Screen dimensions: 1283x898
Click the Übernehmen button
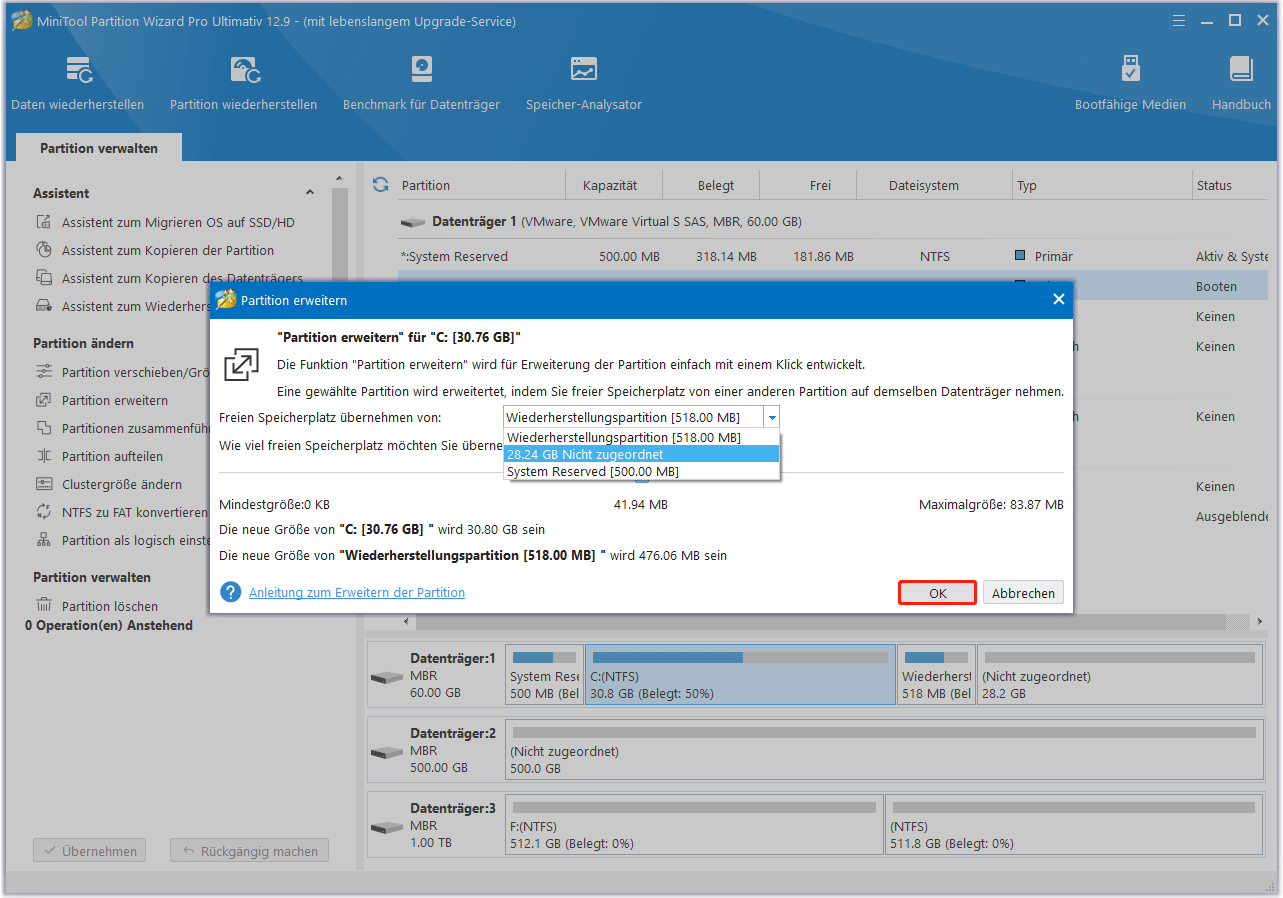[90, 851]
